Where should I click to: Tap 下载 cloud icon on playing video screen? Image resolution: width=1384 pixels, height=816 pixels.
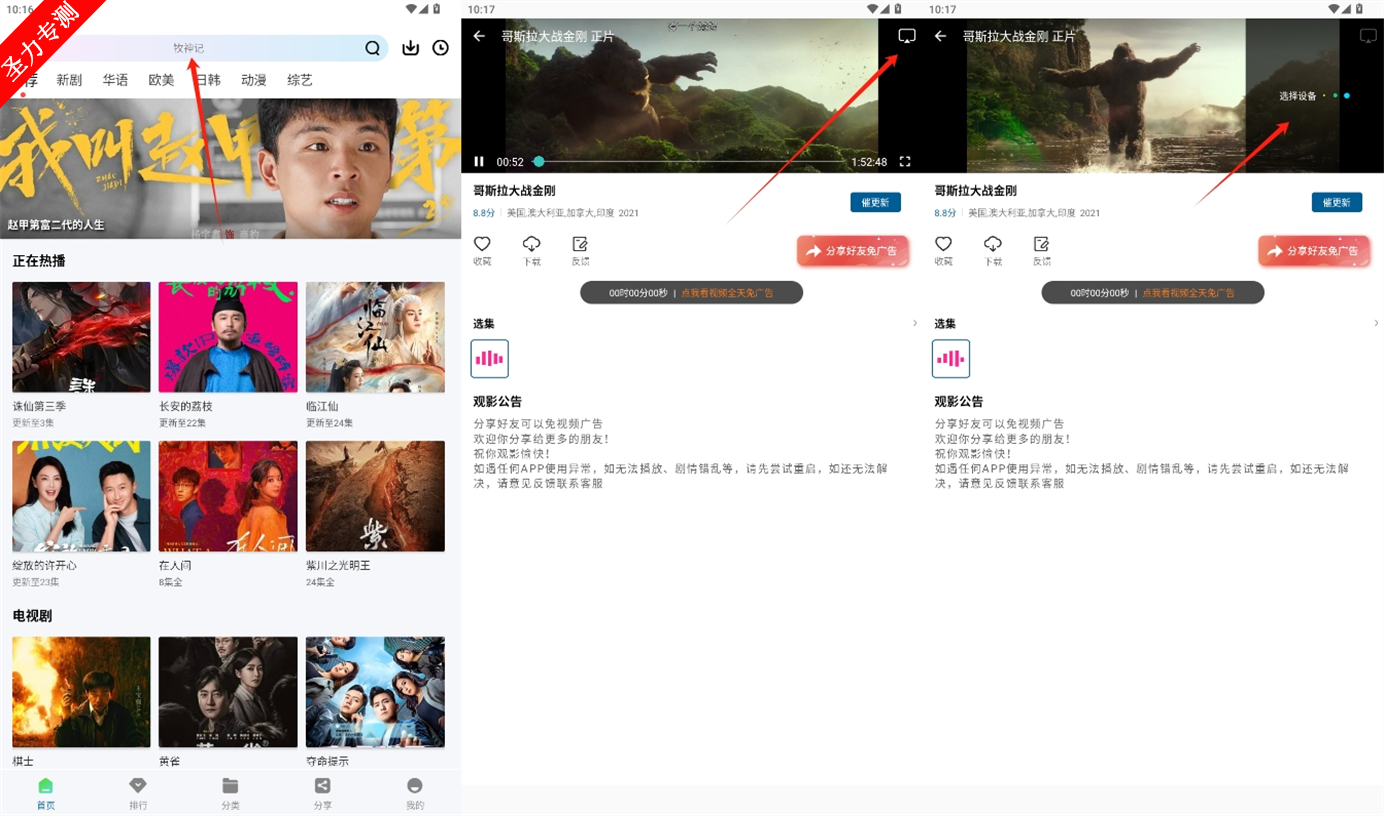531,244
